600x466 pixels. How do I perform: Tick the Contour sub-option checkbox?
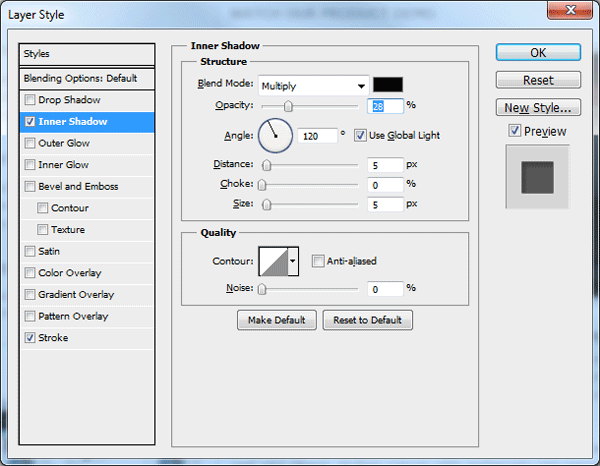tap(42, 208)
